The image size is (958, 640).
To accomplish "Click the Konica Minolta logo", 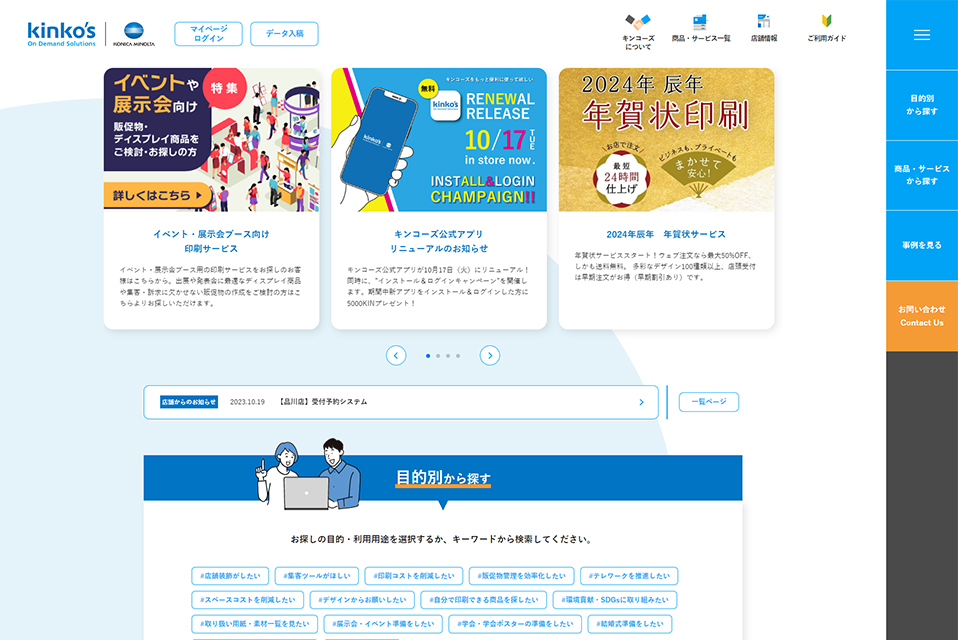I will (134, 34).
